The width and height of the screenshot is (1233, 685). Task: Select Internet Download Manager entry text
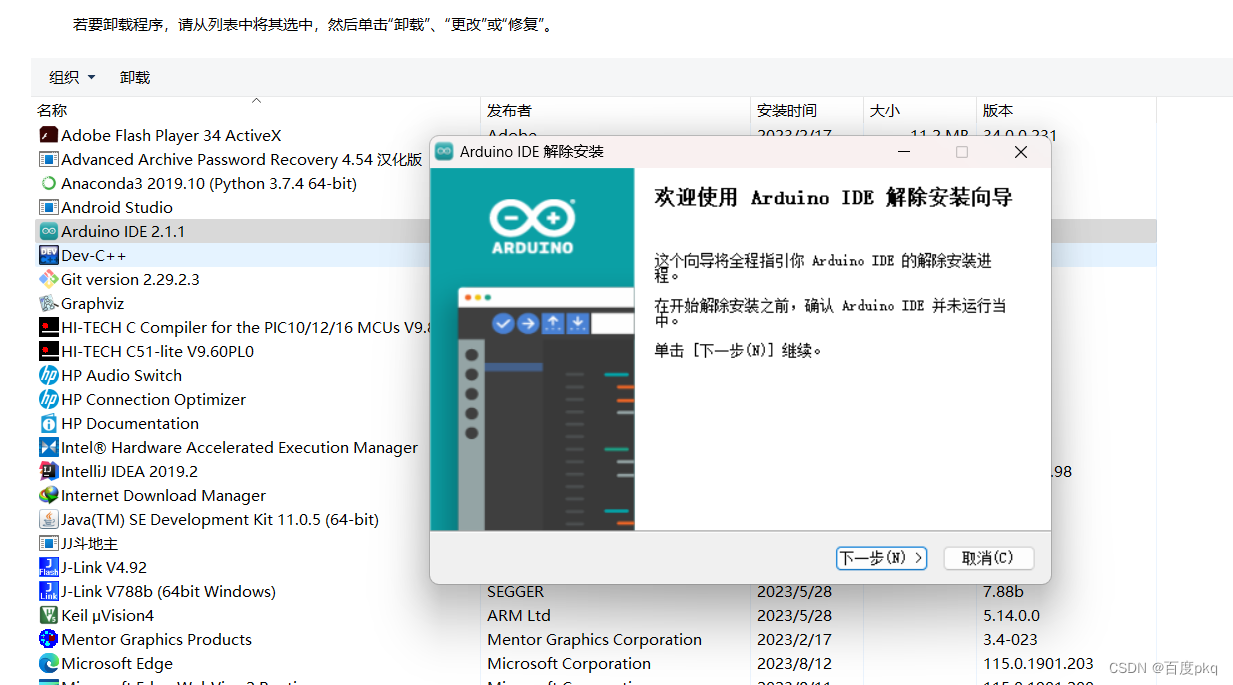[163, 495]
